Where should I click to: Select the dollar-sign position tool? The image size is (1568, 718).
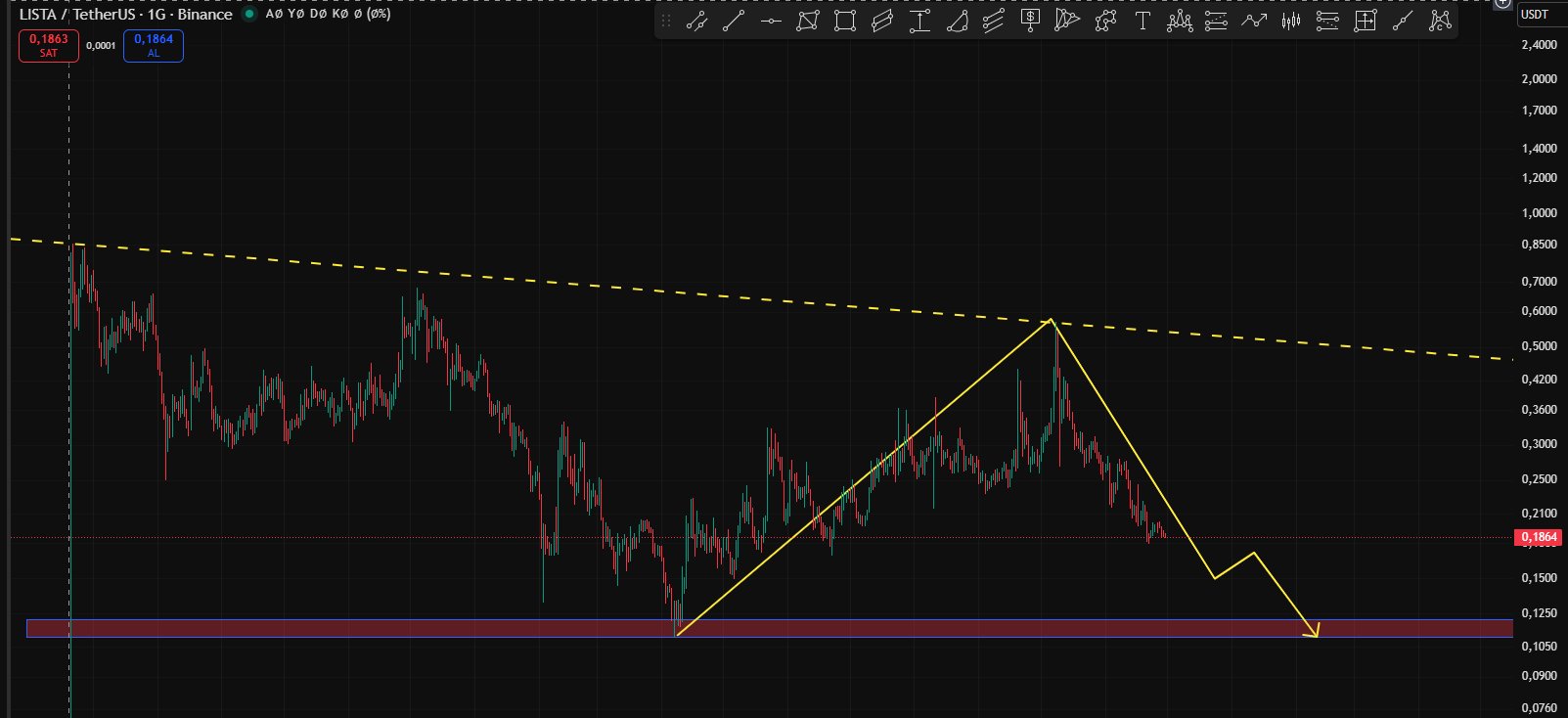tap(1031, 22)
